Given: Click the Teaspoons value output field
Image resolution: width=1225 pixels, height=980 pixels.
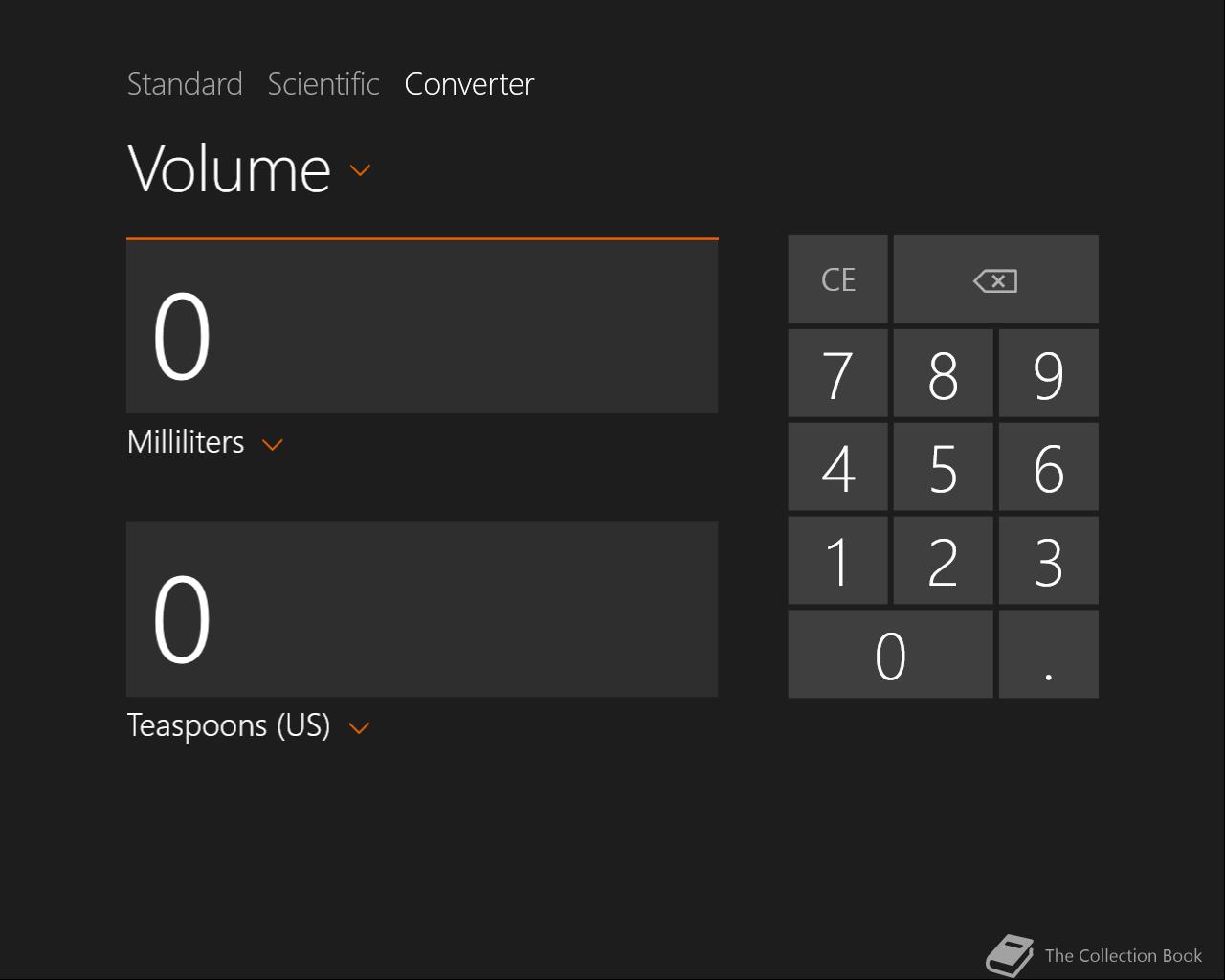Looking at the screenshot, I should [x=422, y=610].
